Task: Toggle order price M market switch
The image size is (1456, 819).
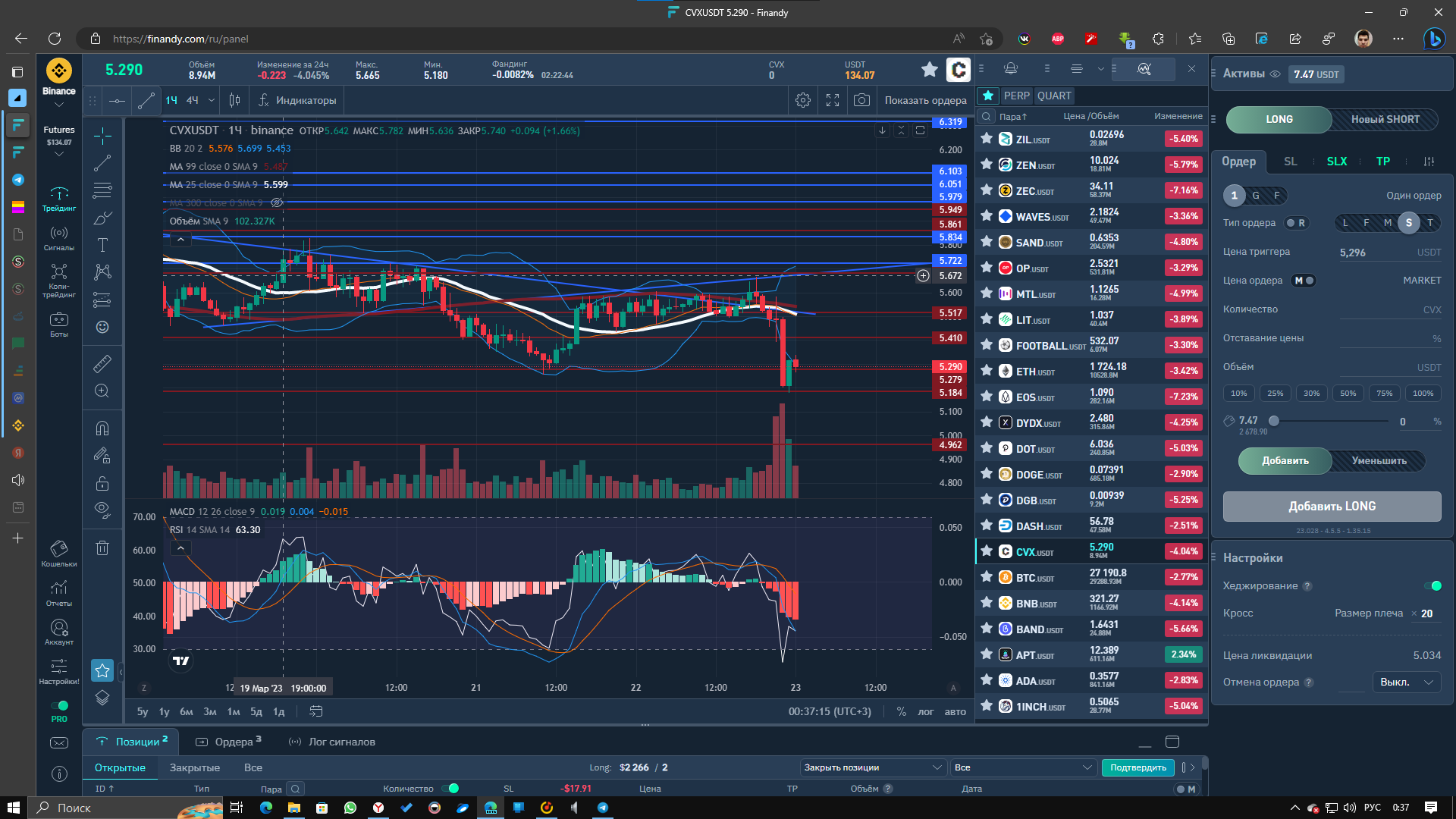Action: [x=1304, y=281]
